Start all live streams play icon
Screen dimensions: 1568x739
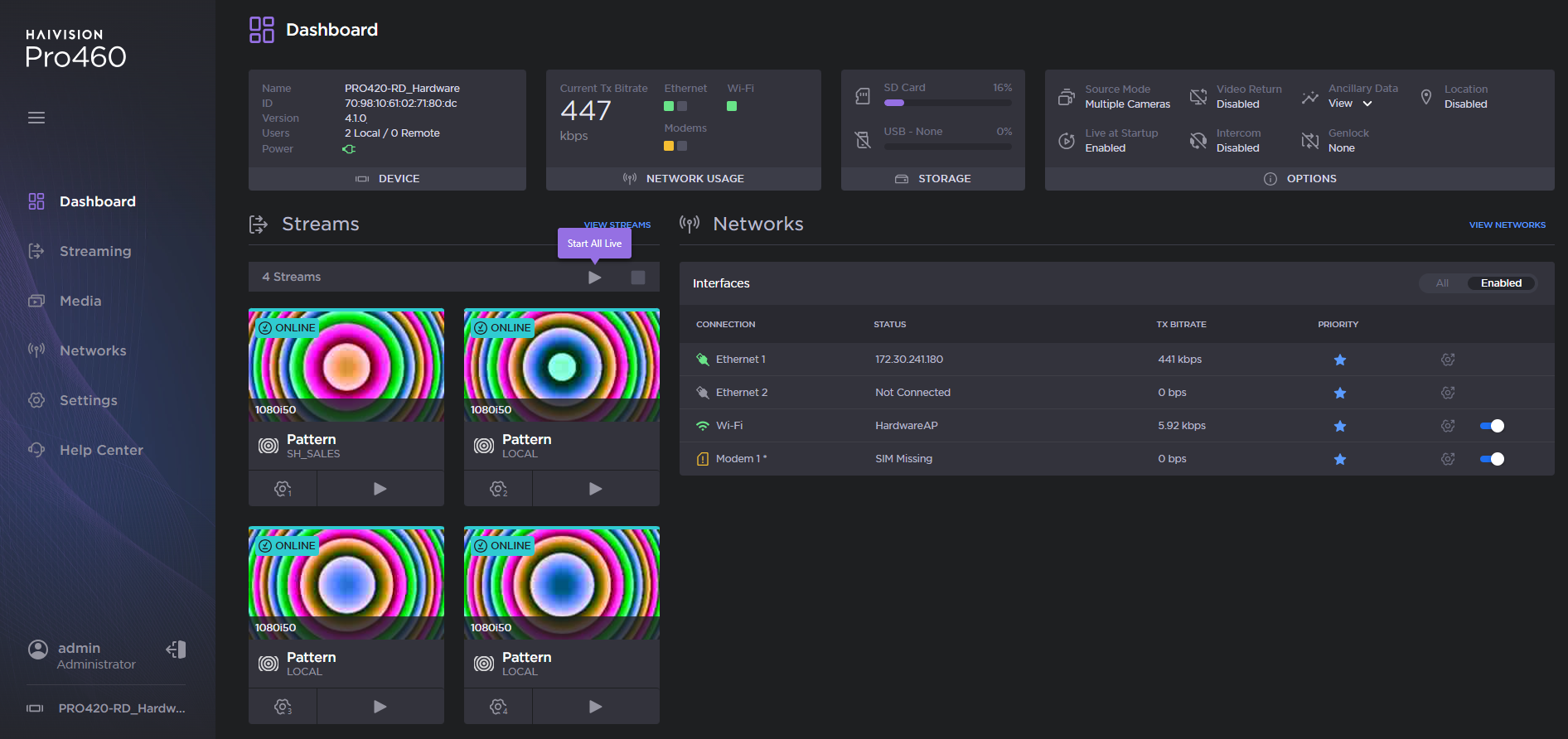[x=594, y=278]
